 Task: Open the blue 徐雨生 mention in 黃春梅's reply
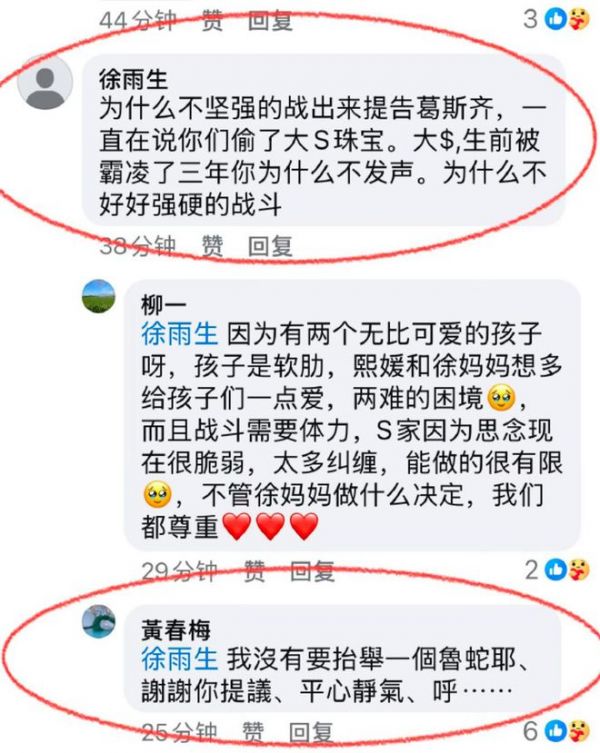(180, 659)
